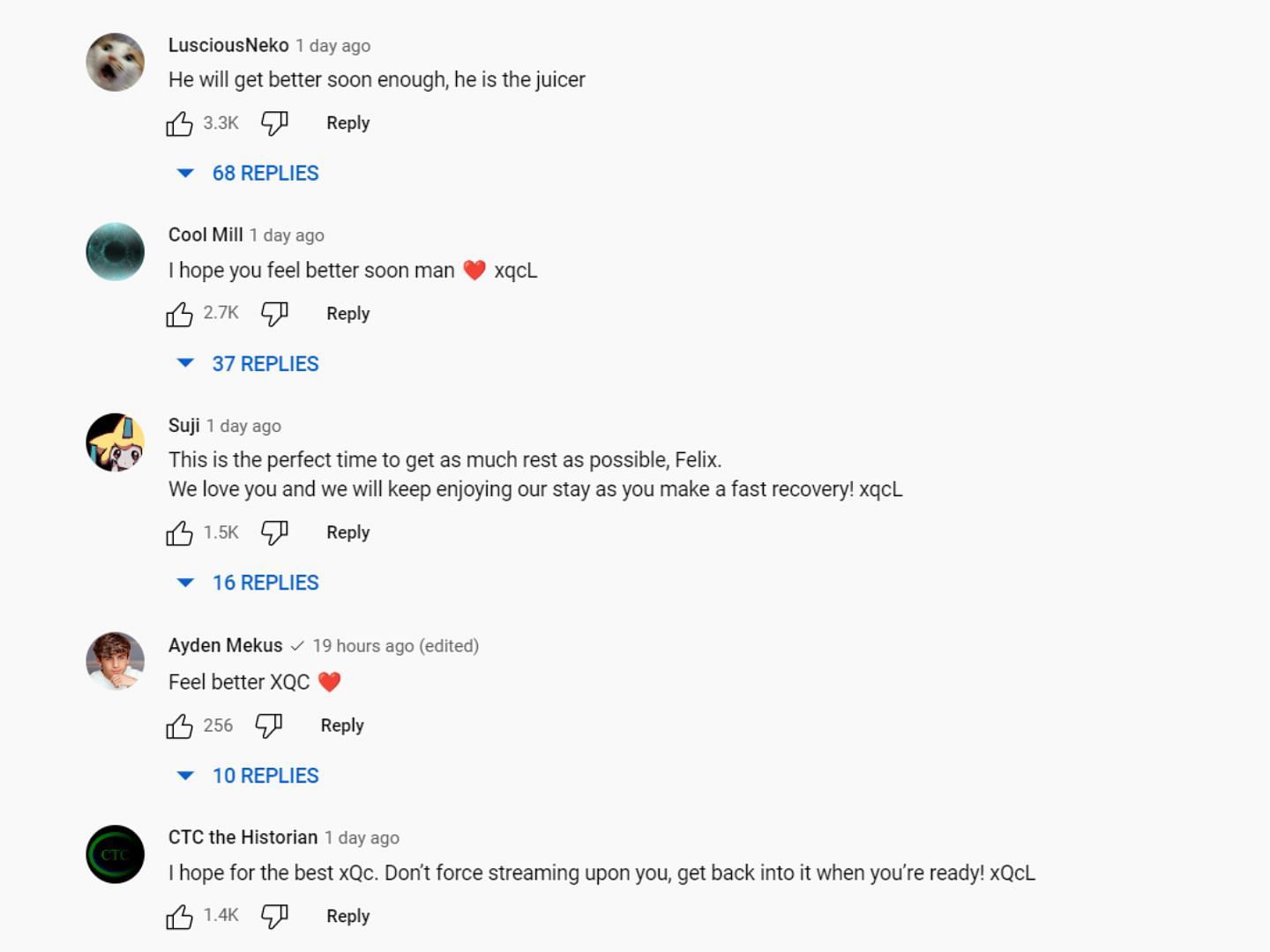Expand the 37 replies thread
This screenshot has height=952, width=1270.
point(265,364)
